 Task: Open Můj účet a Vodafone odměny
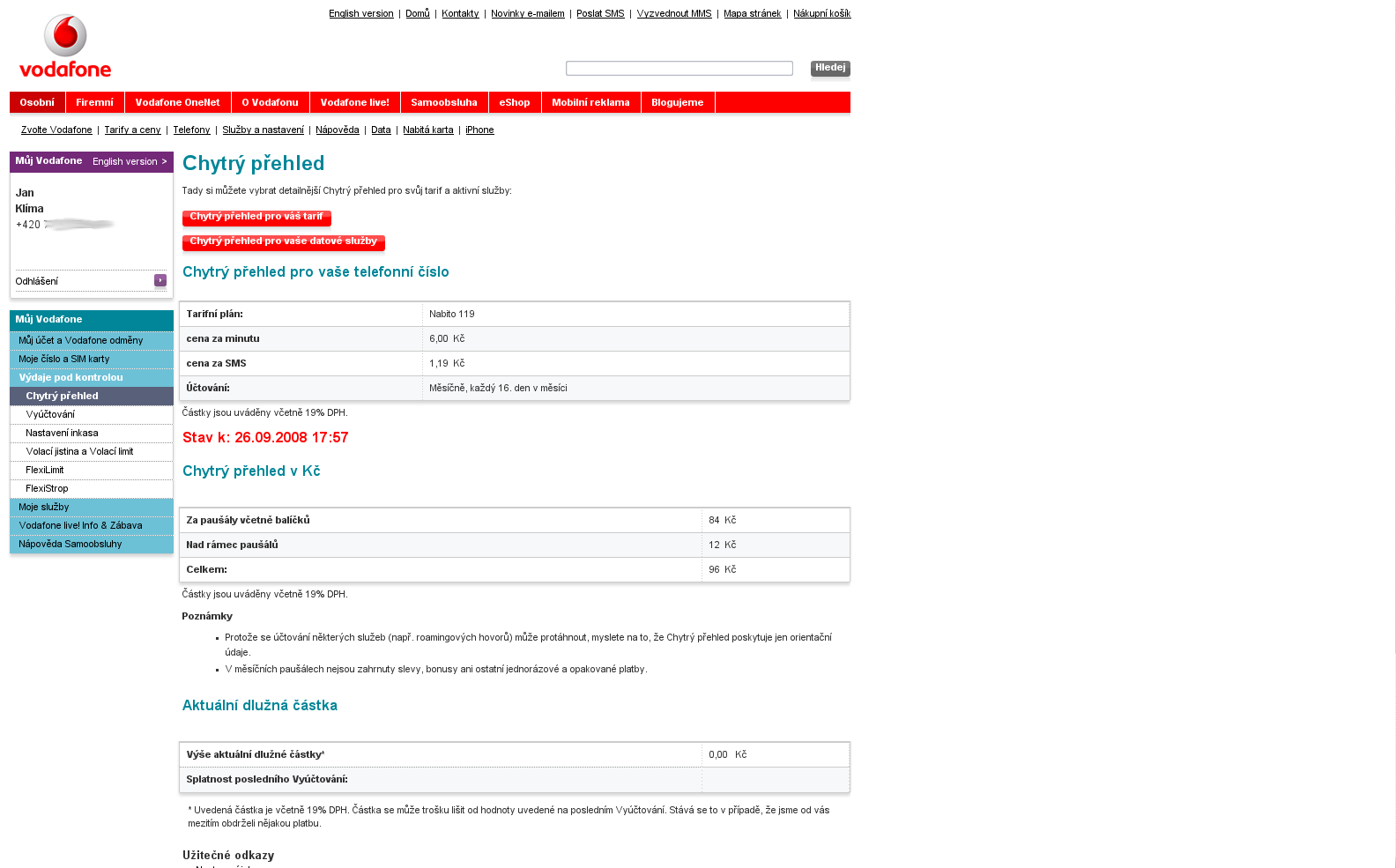(x=92, y=340)
